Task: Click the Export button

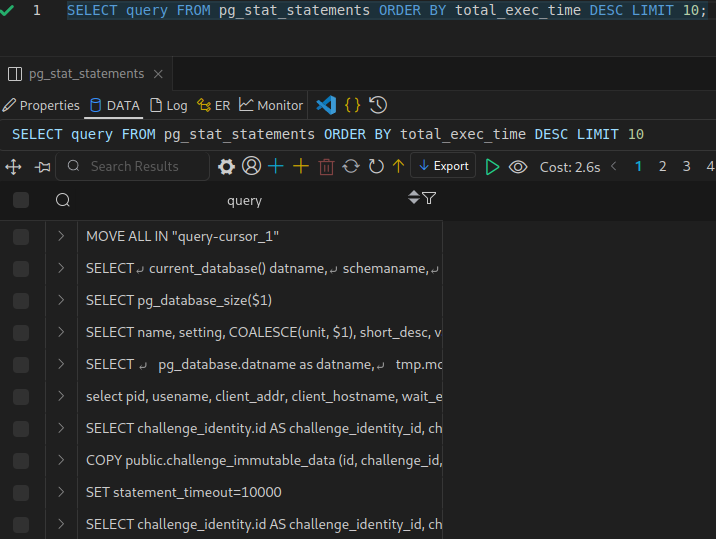Action: 443,166
